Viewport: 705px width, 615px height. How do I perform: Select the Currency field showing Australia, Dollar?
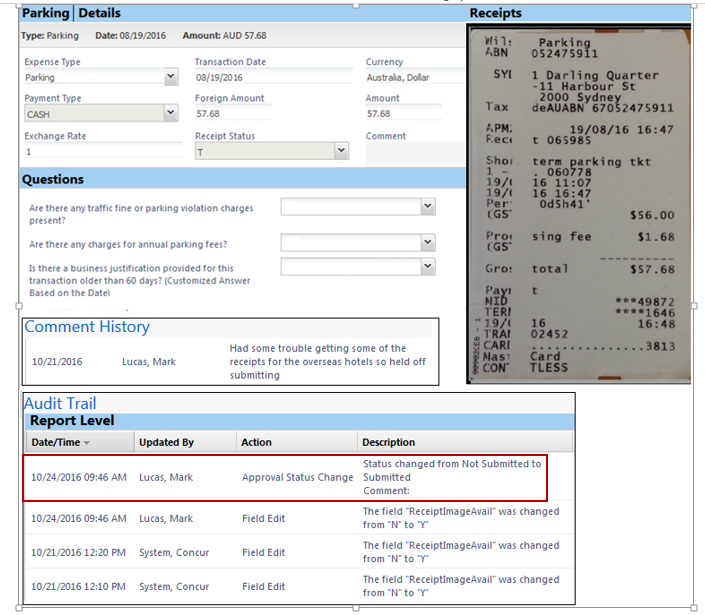point(412,77)
